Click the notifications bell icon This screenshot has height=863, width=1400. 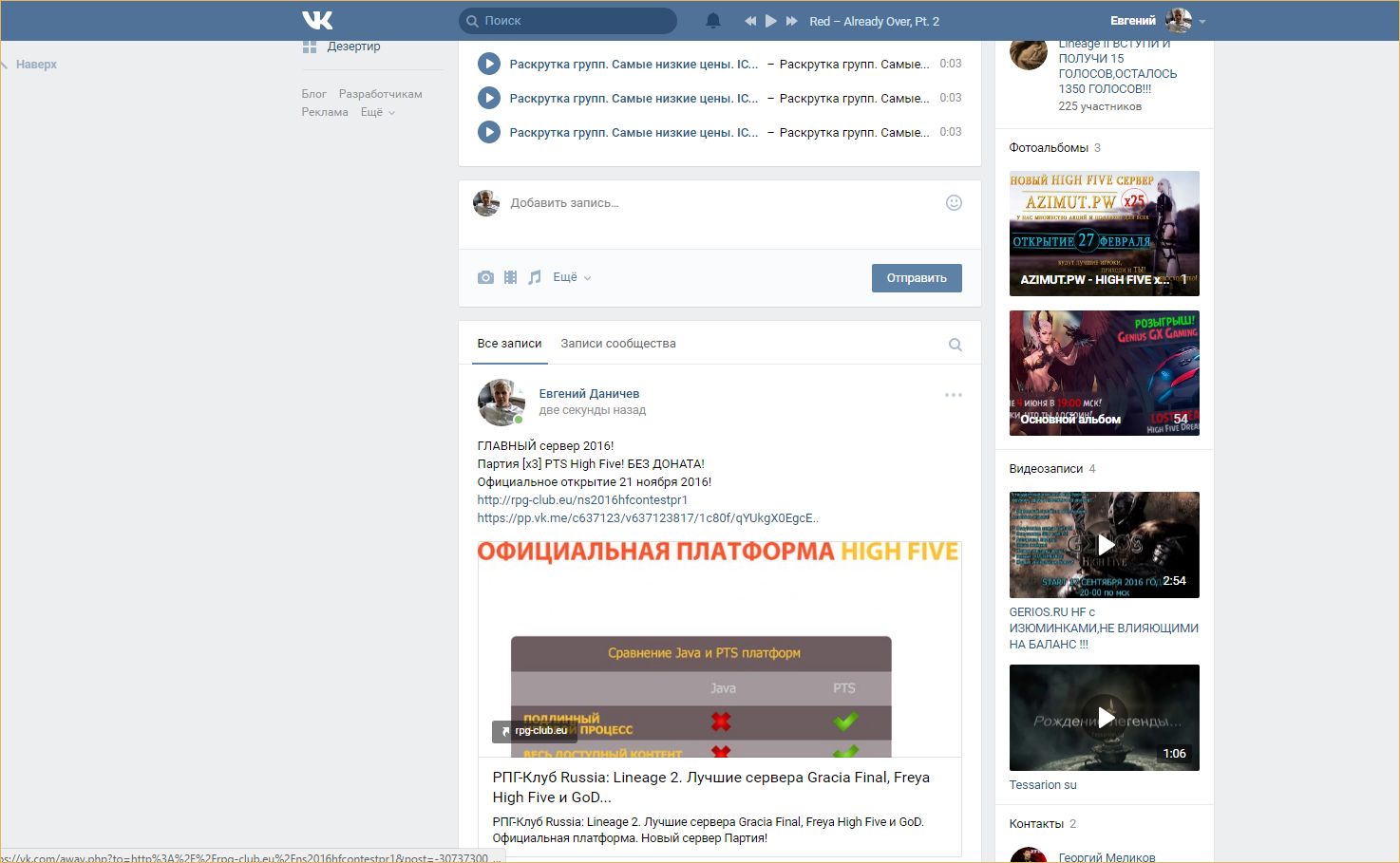tap(713, 21)
